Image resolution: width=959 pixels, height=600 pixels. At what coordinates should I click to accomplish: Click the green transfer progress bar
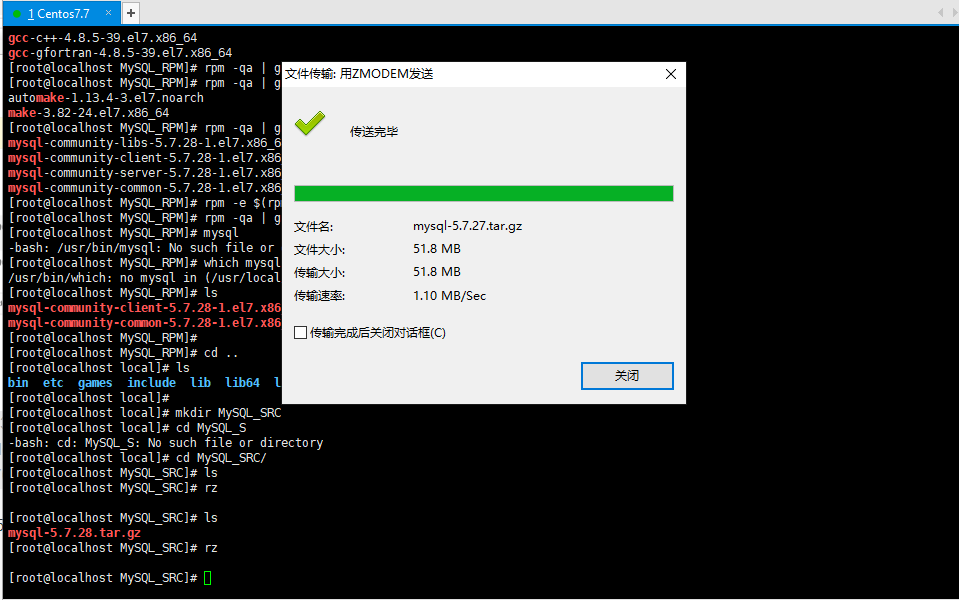point(483,193)
